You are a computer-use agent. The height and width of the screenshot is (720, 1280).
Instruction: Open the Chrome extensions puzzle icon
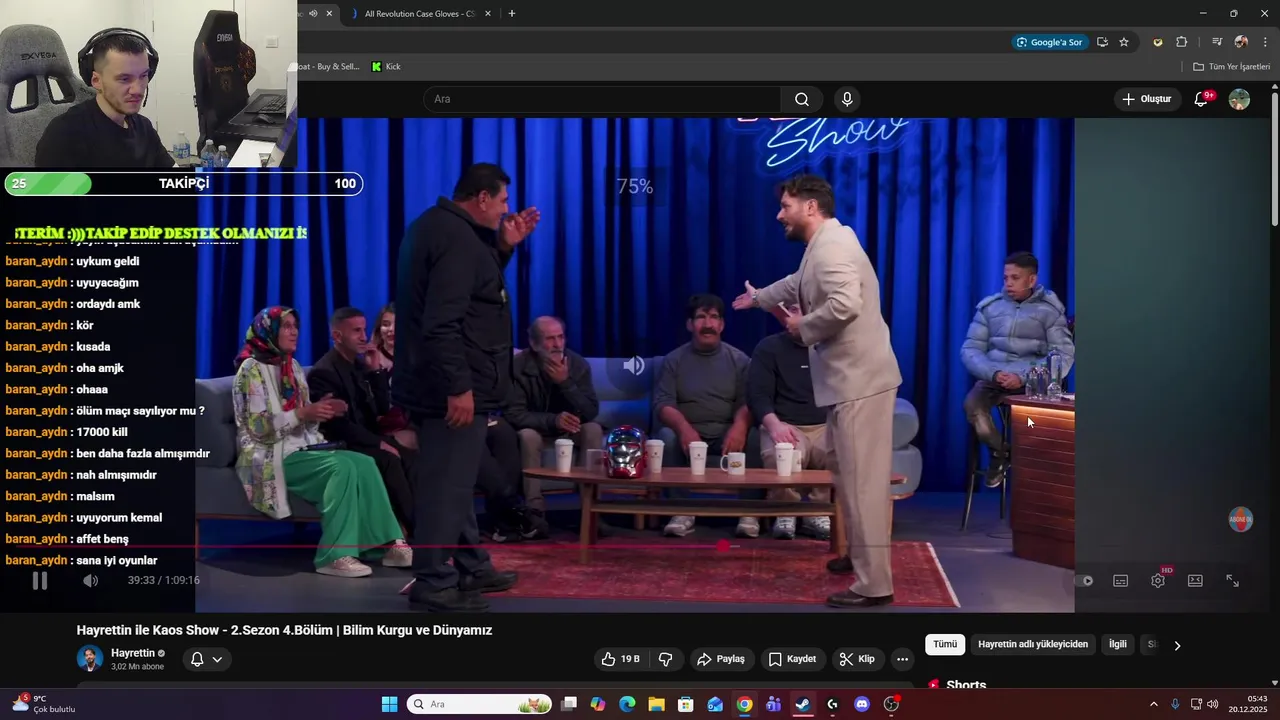(x=1182, y=42)
